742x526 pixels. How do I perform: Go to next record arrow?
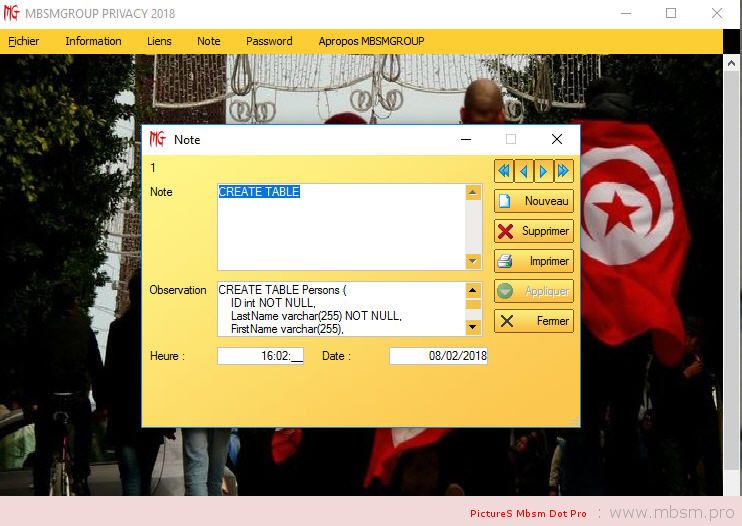point(543,171)
